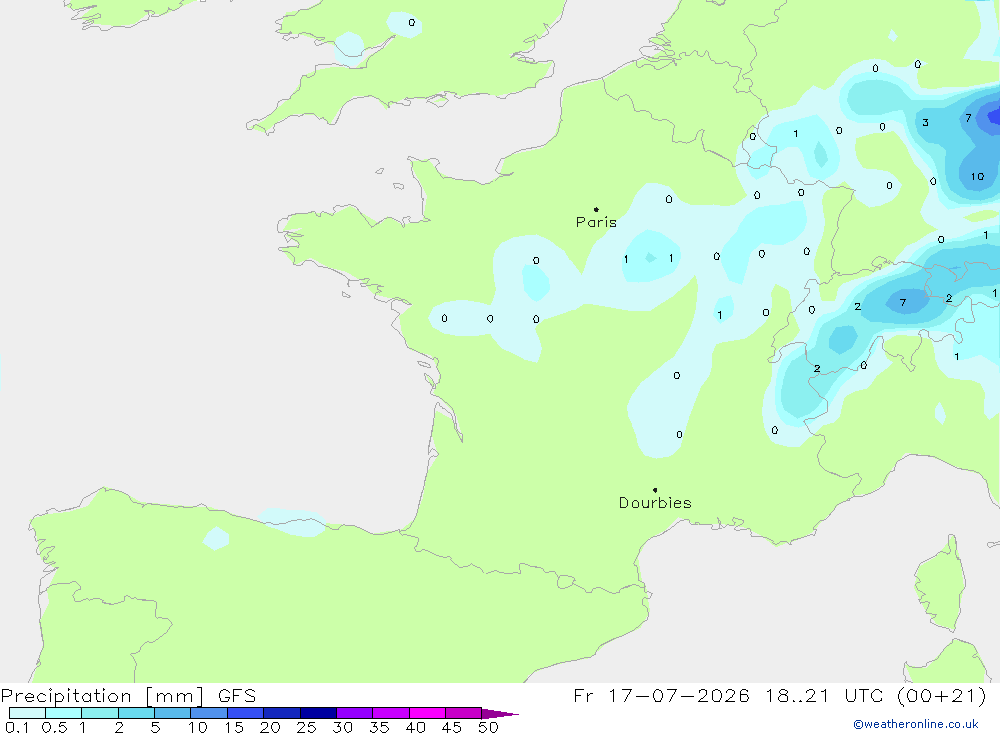The image size is (1000, 733).
Task: Click the 10–15 mm legend color swatch
Action: (209, 713)
